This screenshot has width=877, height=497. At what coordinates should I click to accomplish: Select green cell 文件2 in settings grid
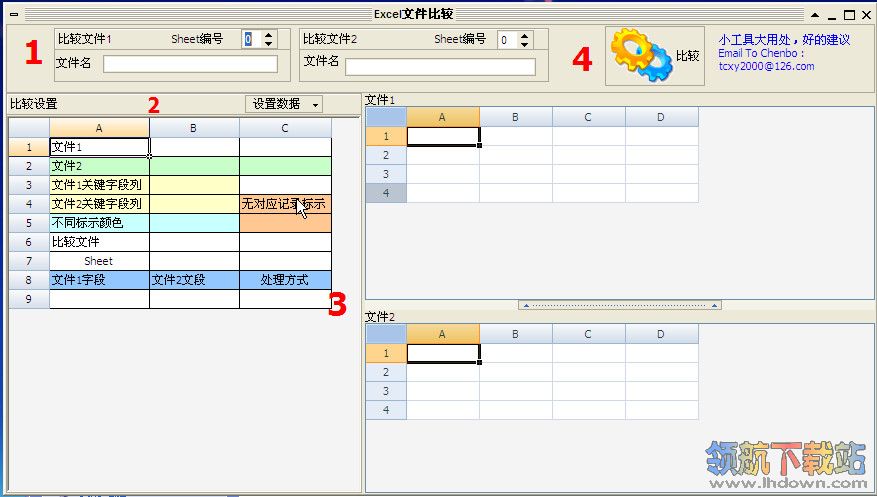coord(100,166)
